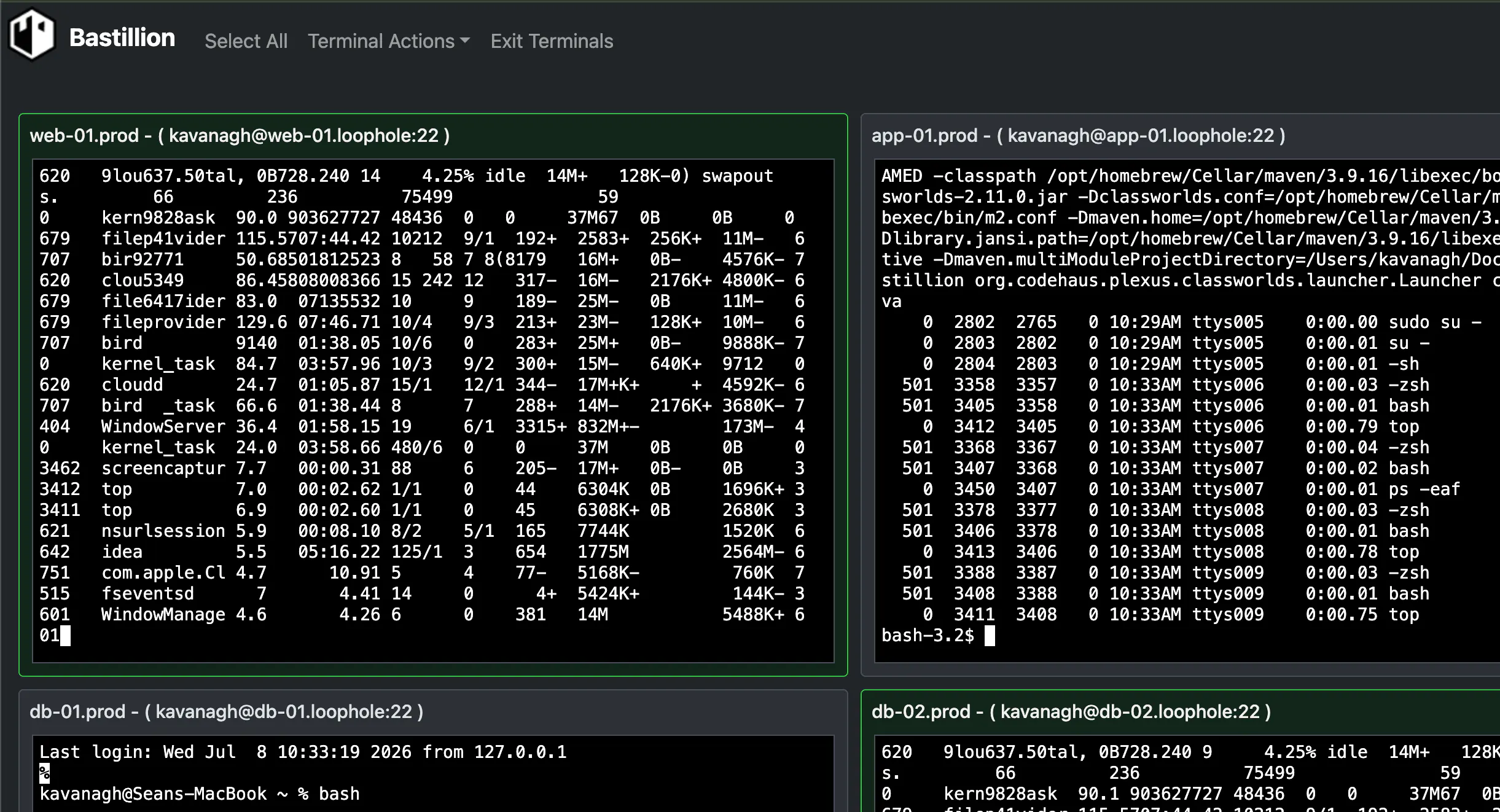1500x812 pixels.
Task: Click the bash-3.2$ prompt in app-01 terminal
Action: point(928,635)
